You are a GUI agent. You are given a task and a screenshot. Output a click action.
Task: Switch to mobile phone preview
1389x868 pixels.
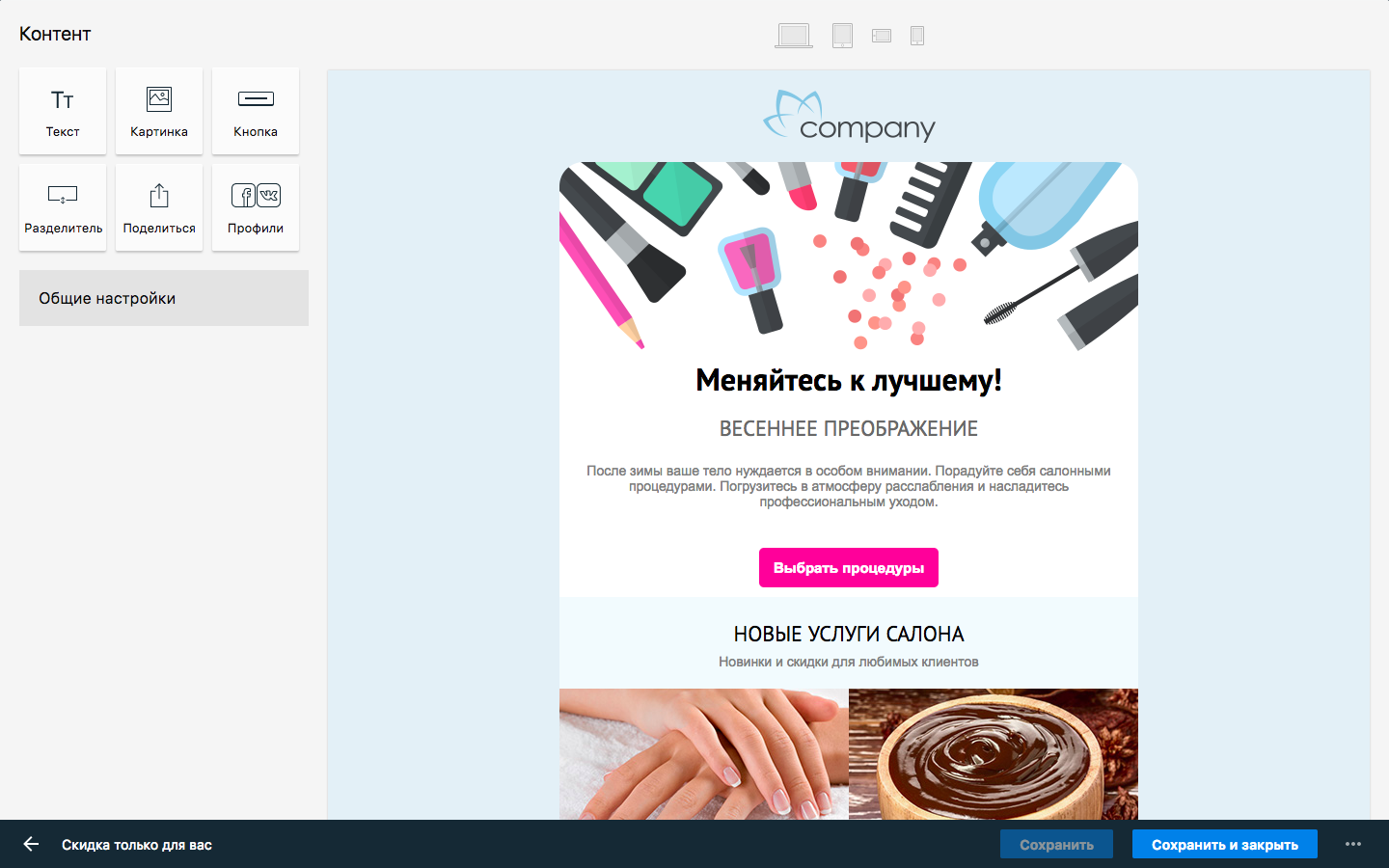pos(917,36)
